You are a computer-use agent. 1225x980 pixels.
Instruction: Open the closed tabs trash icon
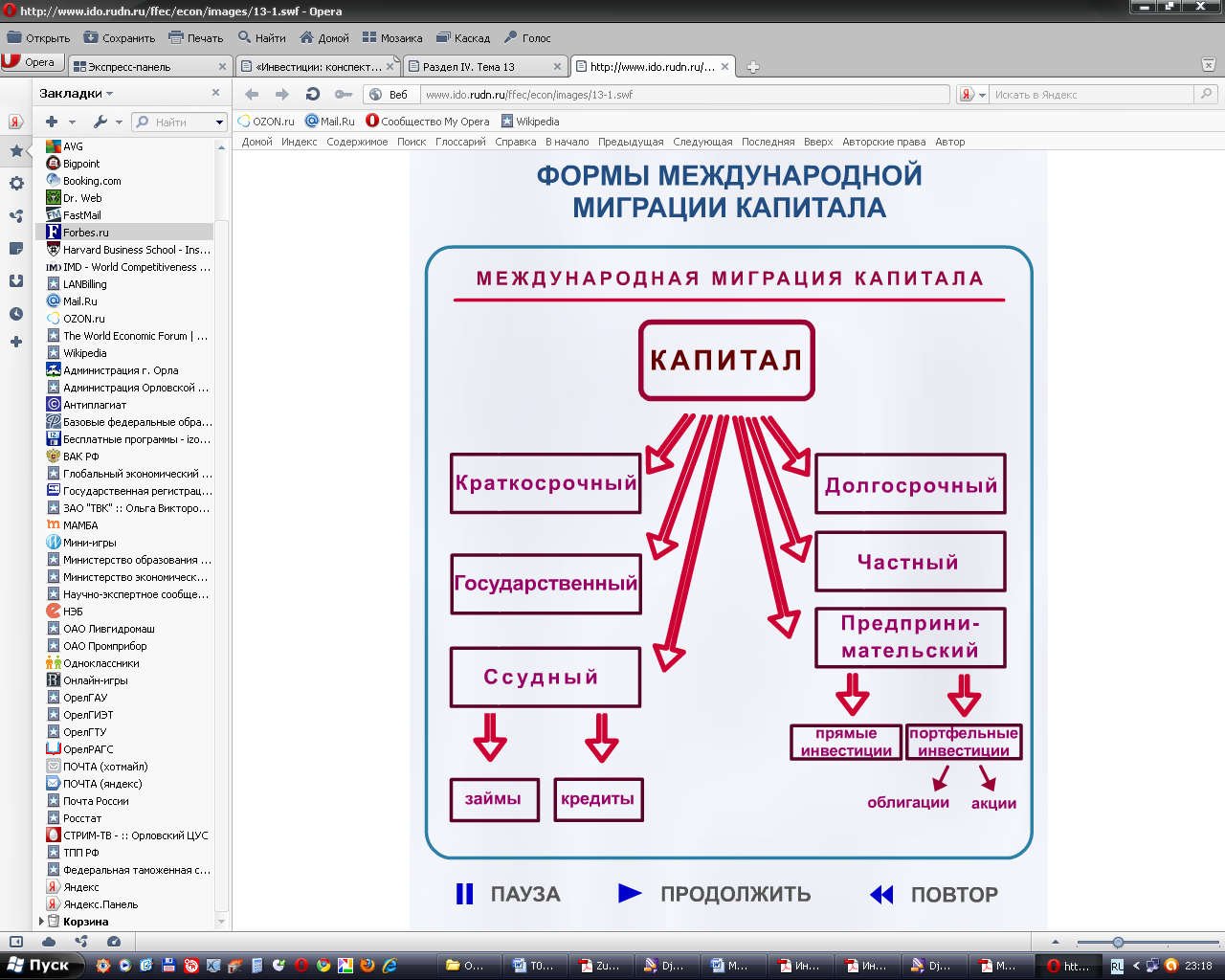point(1208,65)
